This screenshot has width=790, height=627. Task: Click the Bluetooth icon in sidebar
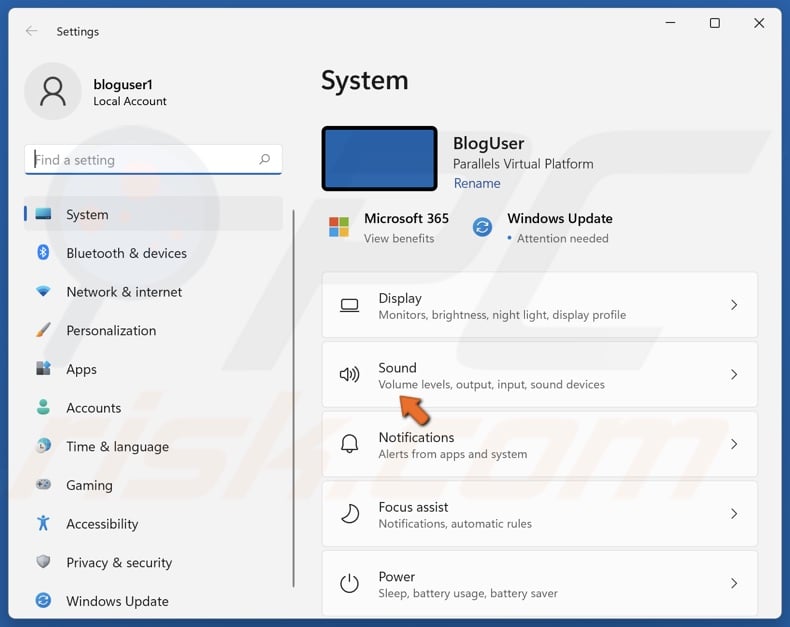point(43,253)
